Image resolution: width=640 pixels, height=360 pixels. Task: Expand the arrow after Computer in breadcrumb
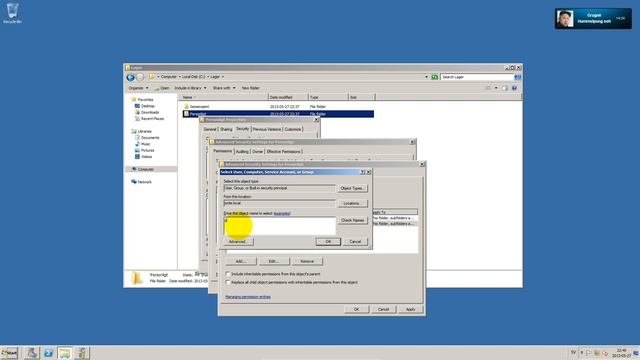(x=180, y=77)
